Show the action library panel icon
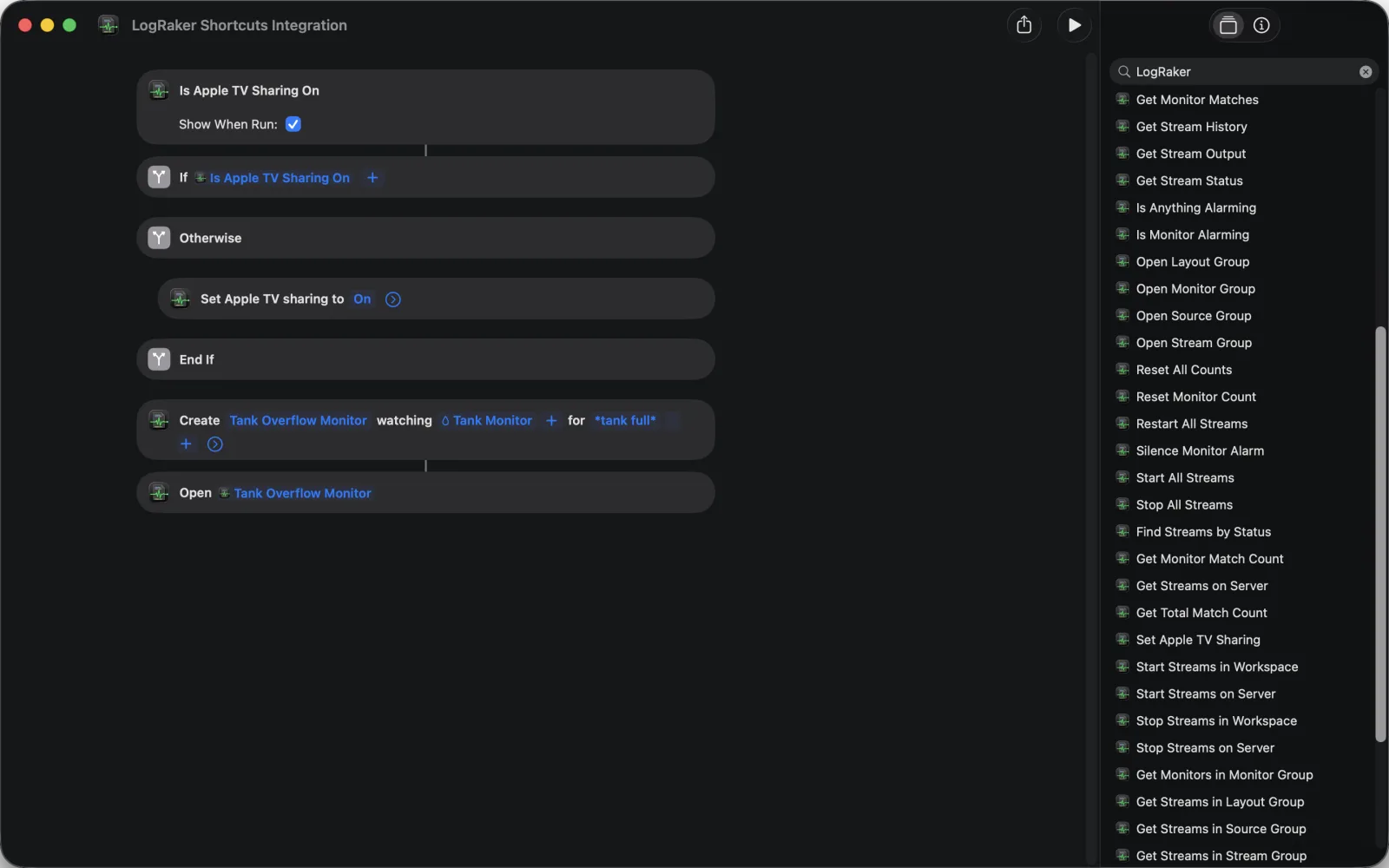The height and width of the screenshot is (868, 1389). coord(1228,25)
